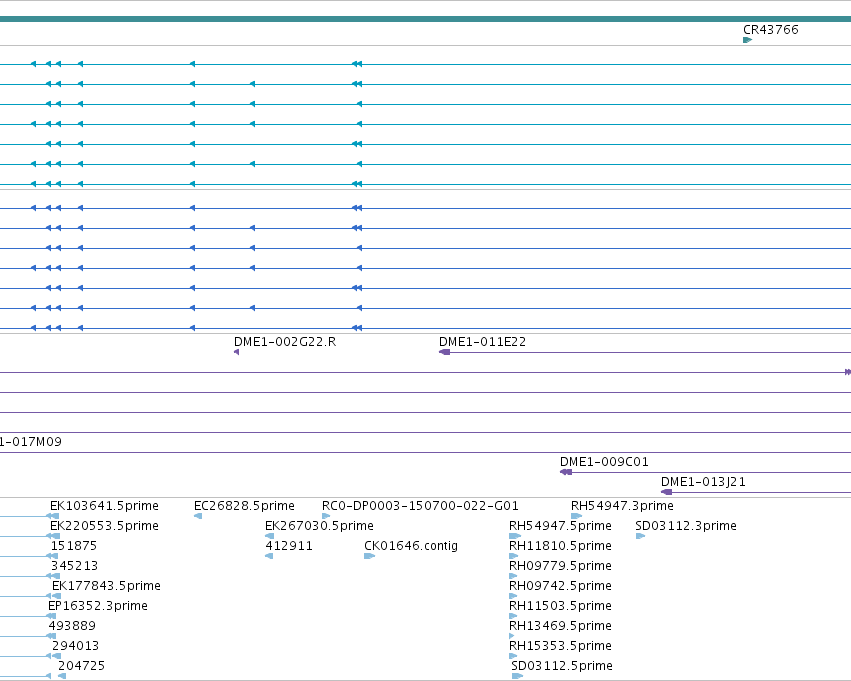Select the RH11810.5prime arrow glyph
The width and height of the screenshot is (851, 681).
point(513,556)
